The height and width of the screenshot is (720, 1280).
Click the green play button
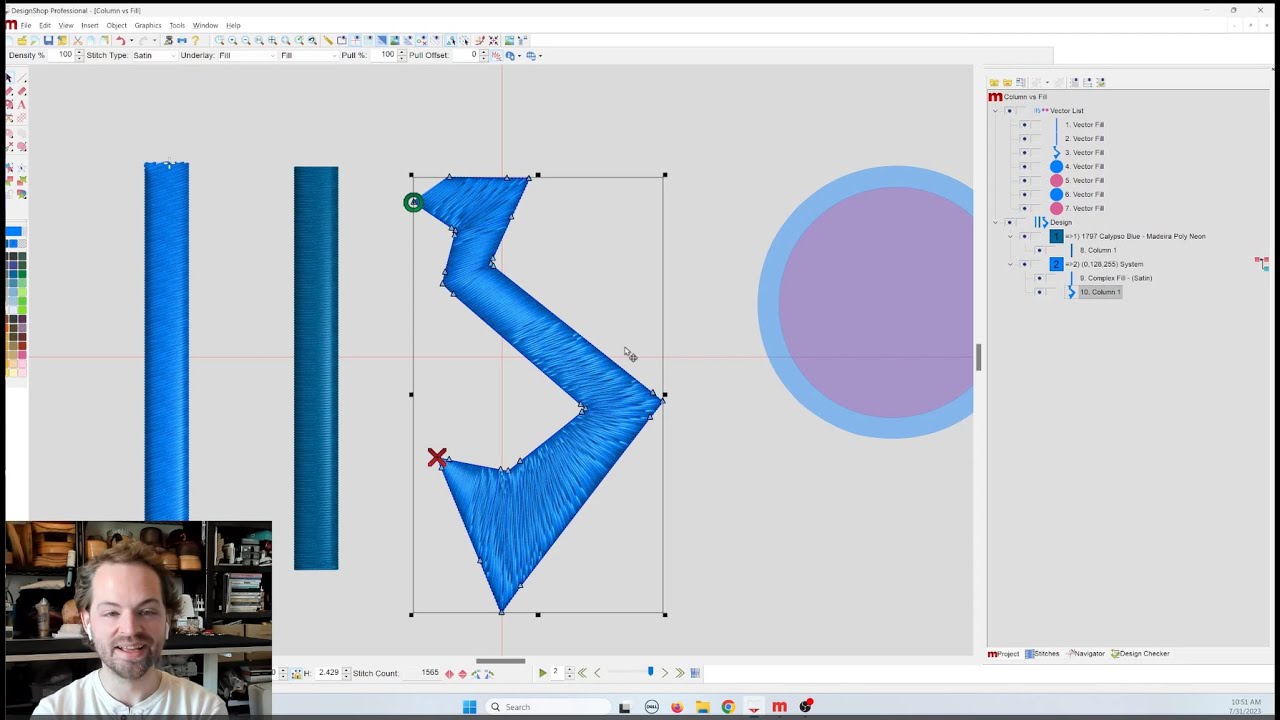(543, 673)
